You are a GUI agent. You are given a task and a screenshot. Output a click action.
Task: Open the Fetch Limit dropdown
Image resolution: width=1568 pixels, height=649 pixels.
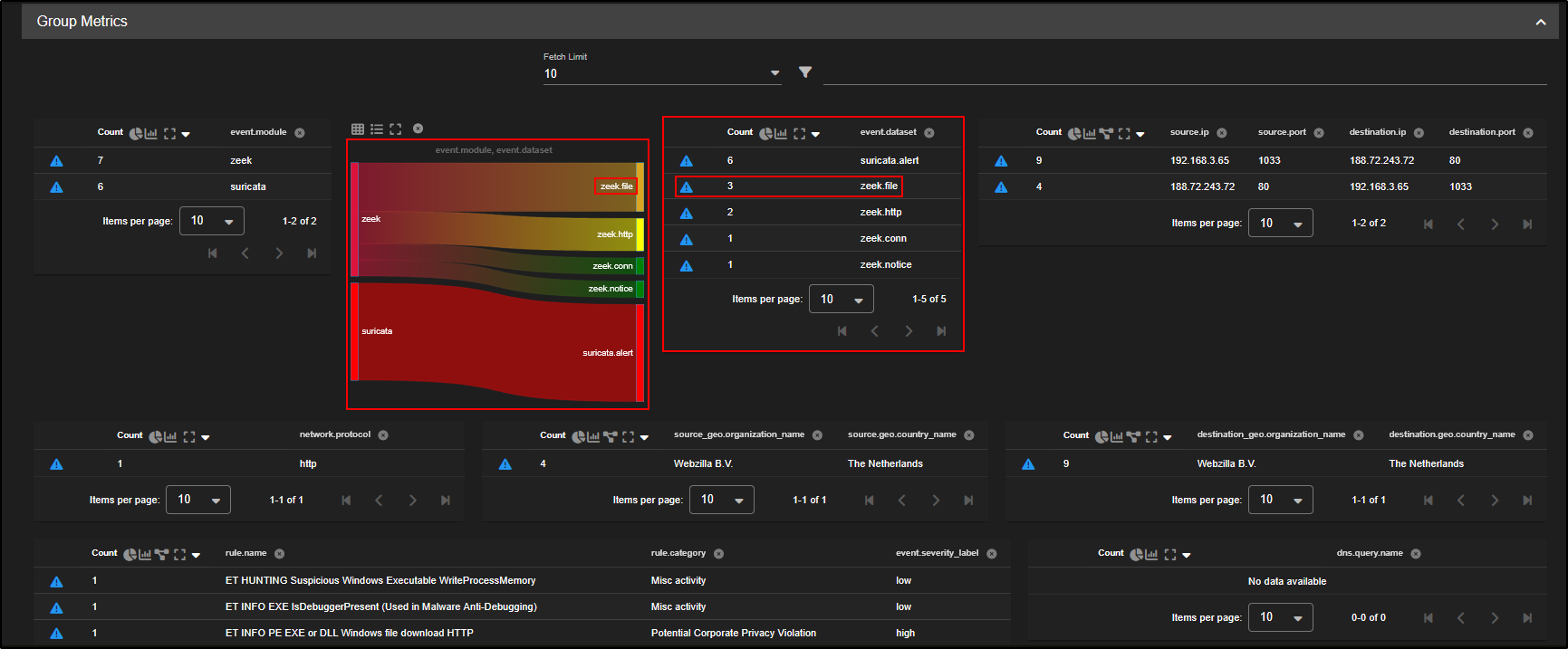(x=774, y=73)
